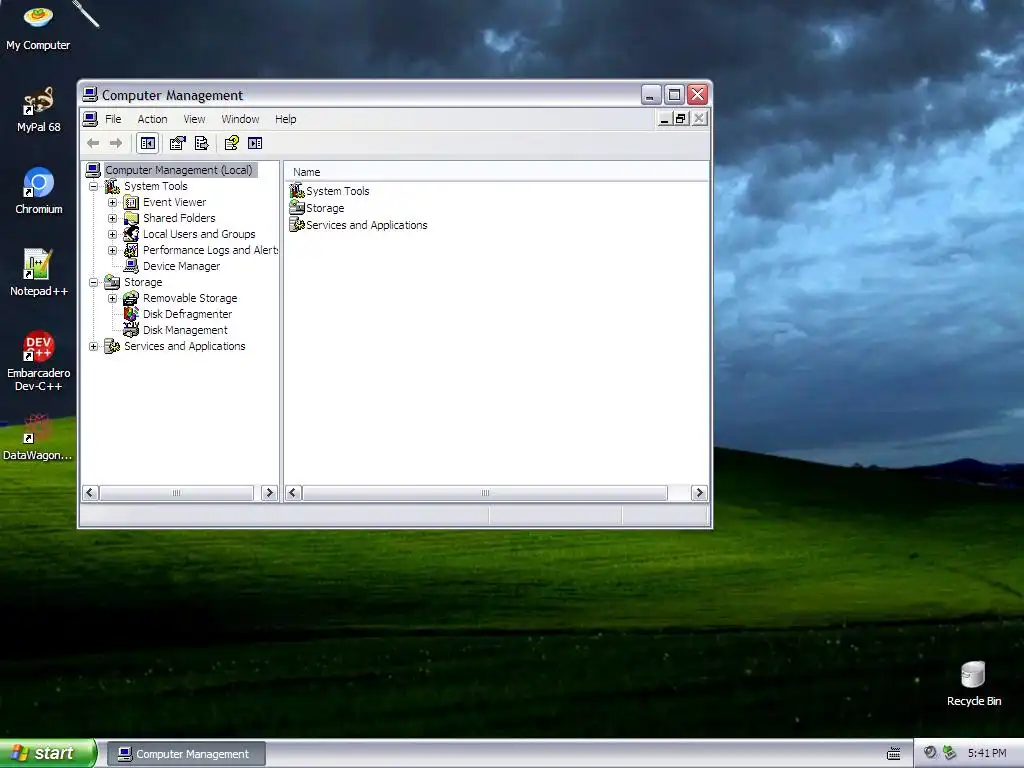This screenshot has width=1024, height=768.
Task: Select Shared Folders in the tree
Action: click(179, 218)
